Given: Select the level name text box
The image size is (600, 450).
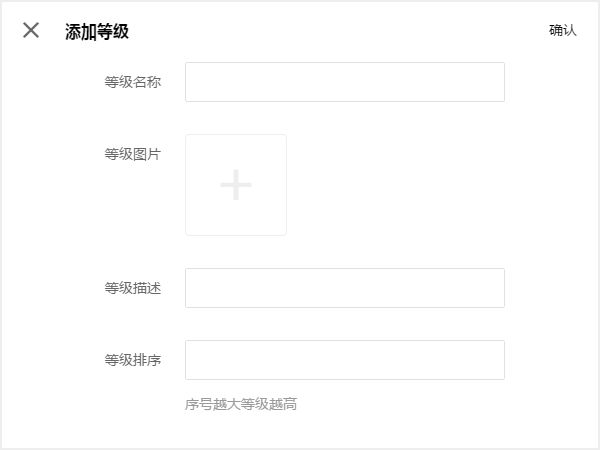Looking at the screenshot, I should tap(344, 82).
